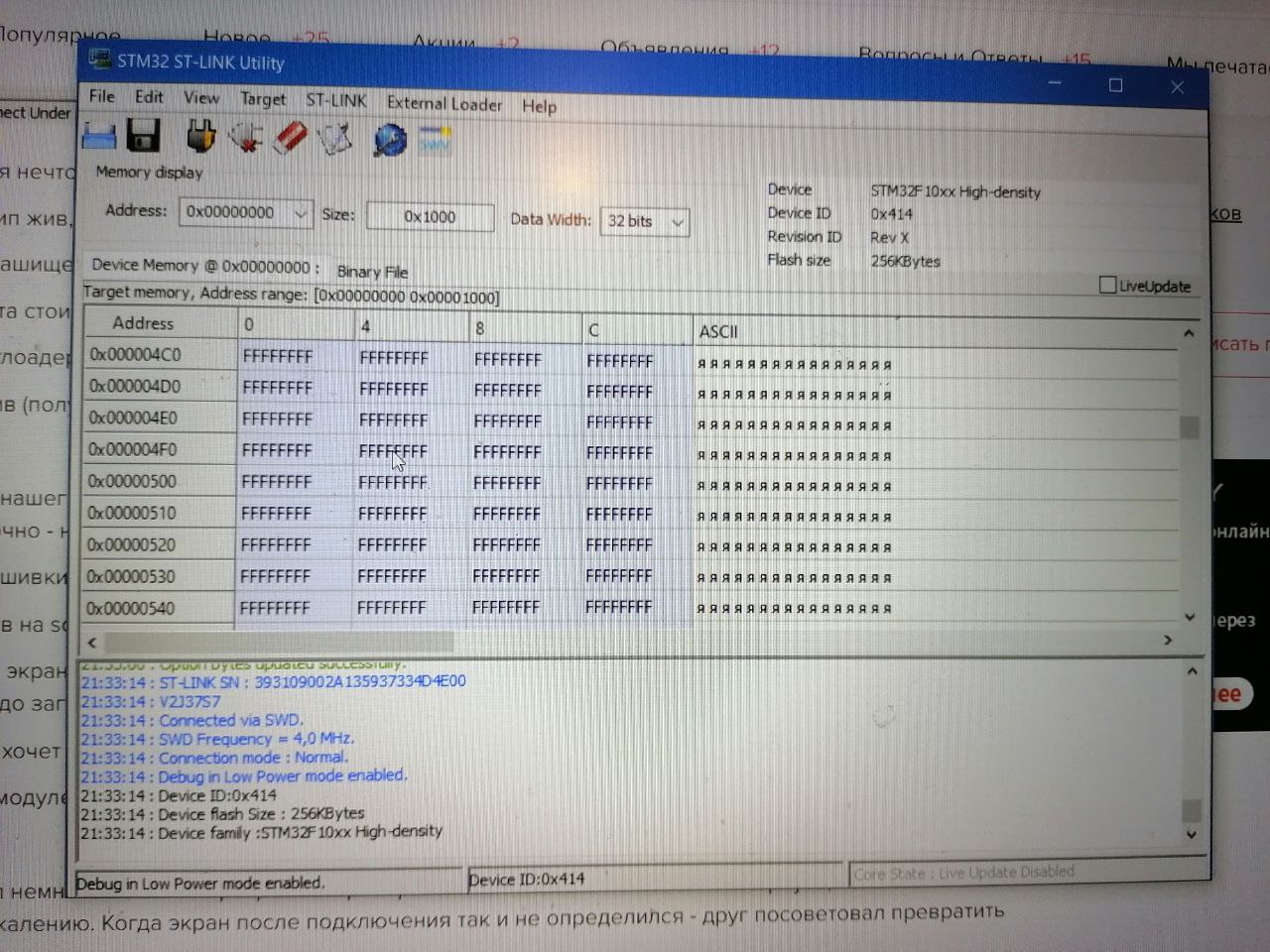The height and width of the screenshot is (952, 1270).
Task: Click the ST-LINK SN log line
Action: (273, 682)
